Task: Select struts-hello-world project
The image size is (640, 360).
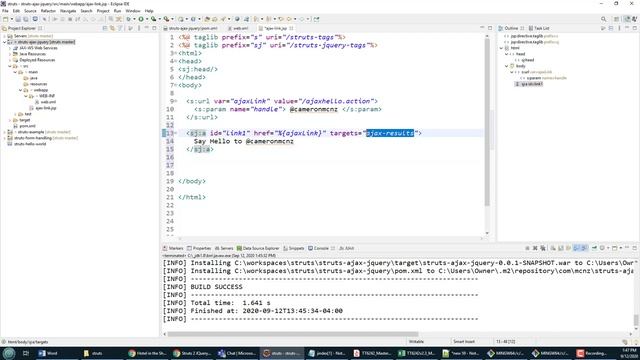Action: [29, 144]
